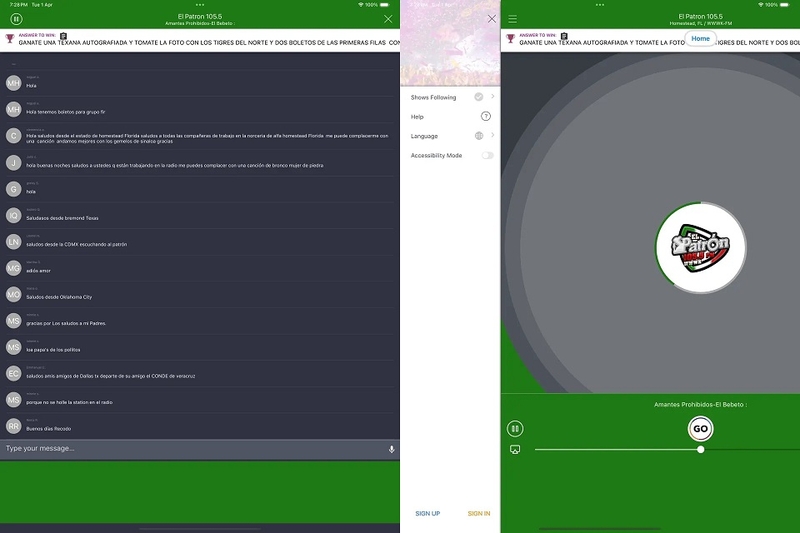
Task: Tap the SIGN IN link
Action: tap(479, 514)
